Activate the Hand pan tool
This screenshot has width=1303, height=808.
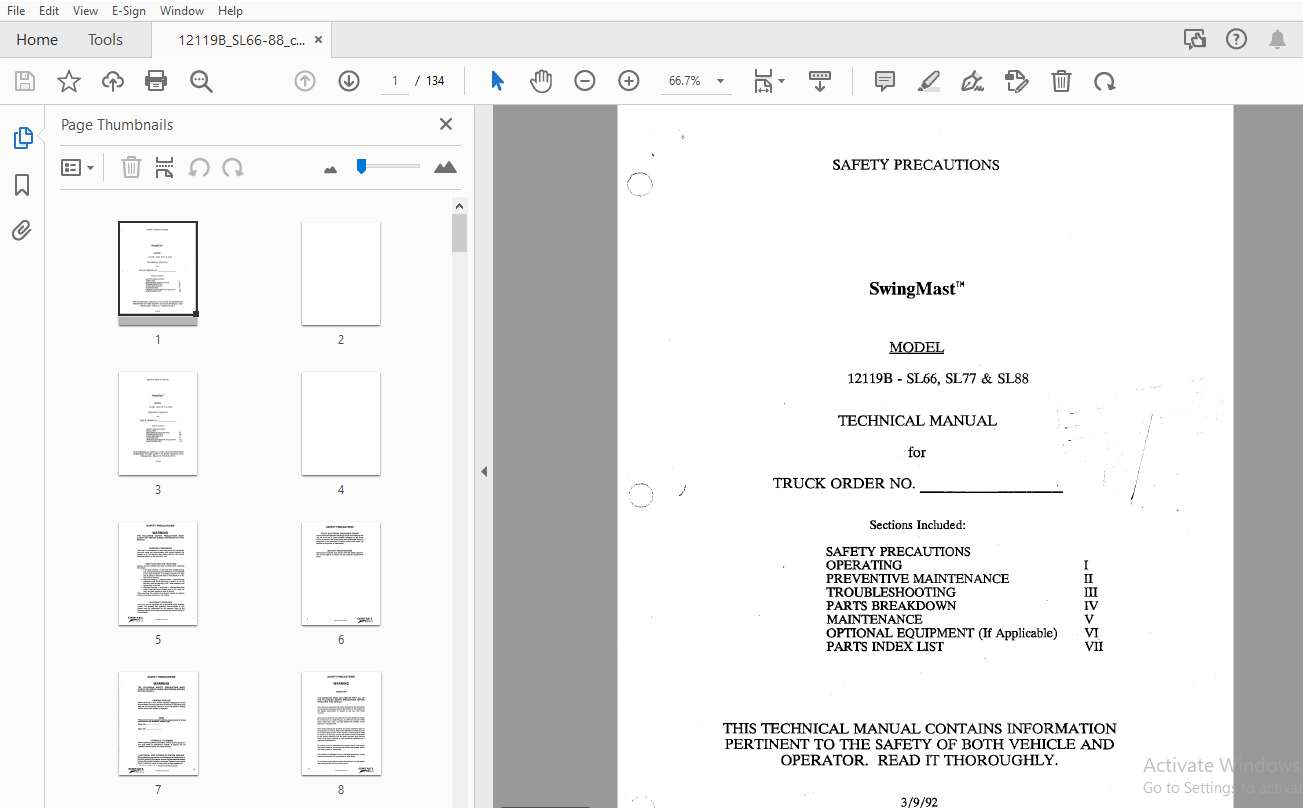[x=541, y=81]
